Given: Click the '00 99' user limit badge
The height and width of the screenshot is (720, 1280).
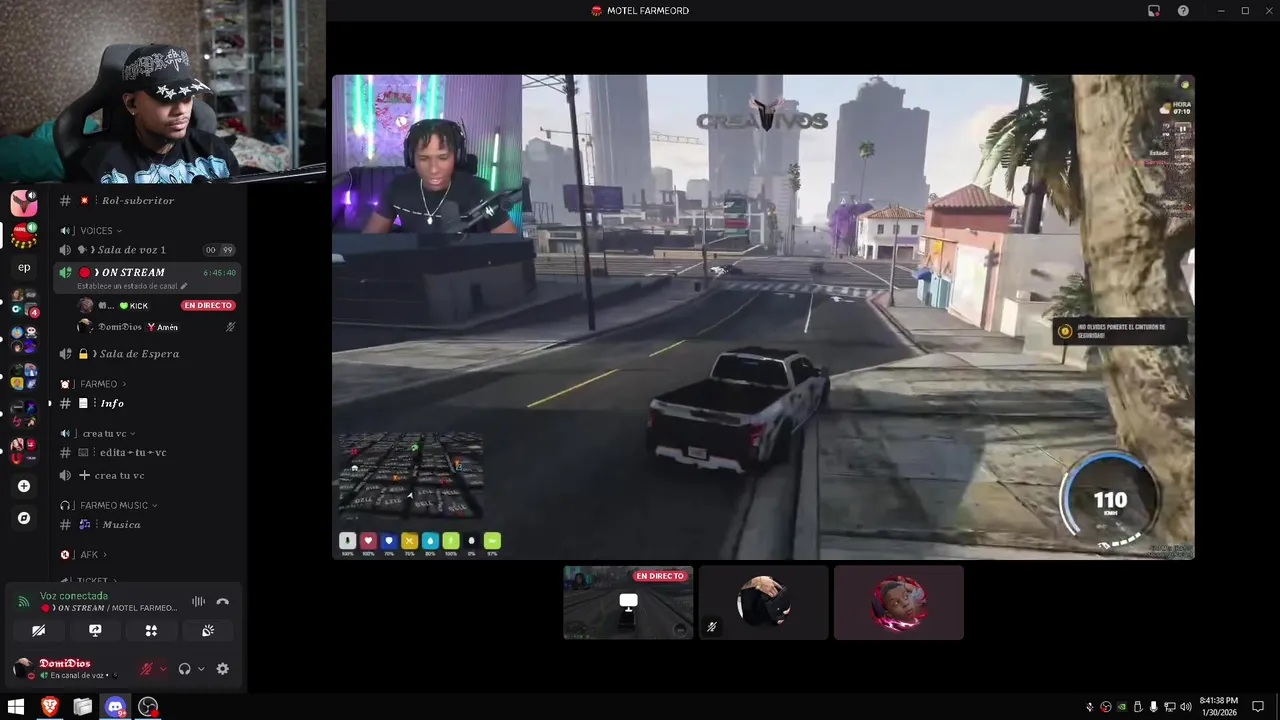Looking at the screenshot, I should click(x=219, y=250).
